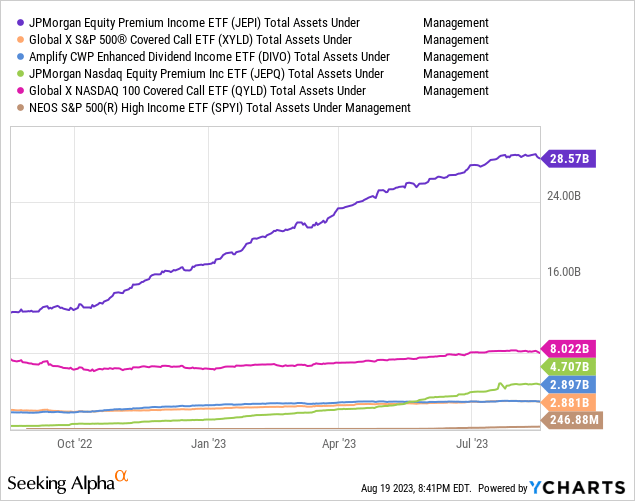Click the 2.897B blue value tag
Image resolution: width=635 pixels, height=501 pixels.
(x=567, y=384)
